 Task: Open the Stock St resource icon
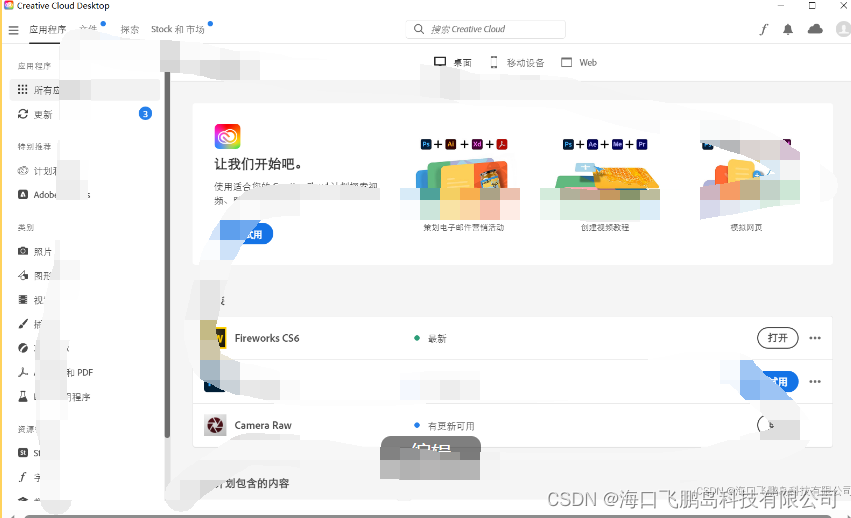[x=23, y=452]
